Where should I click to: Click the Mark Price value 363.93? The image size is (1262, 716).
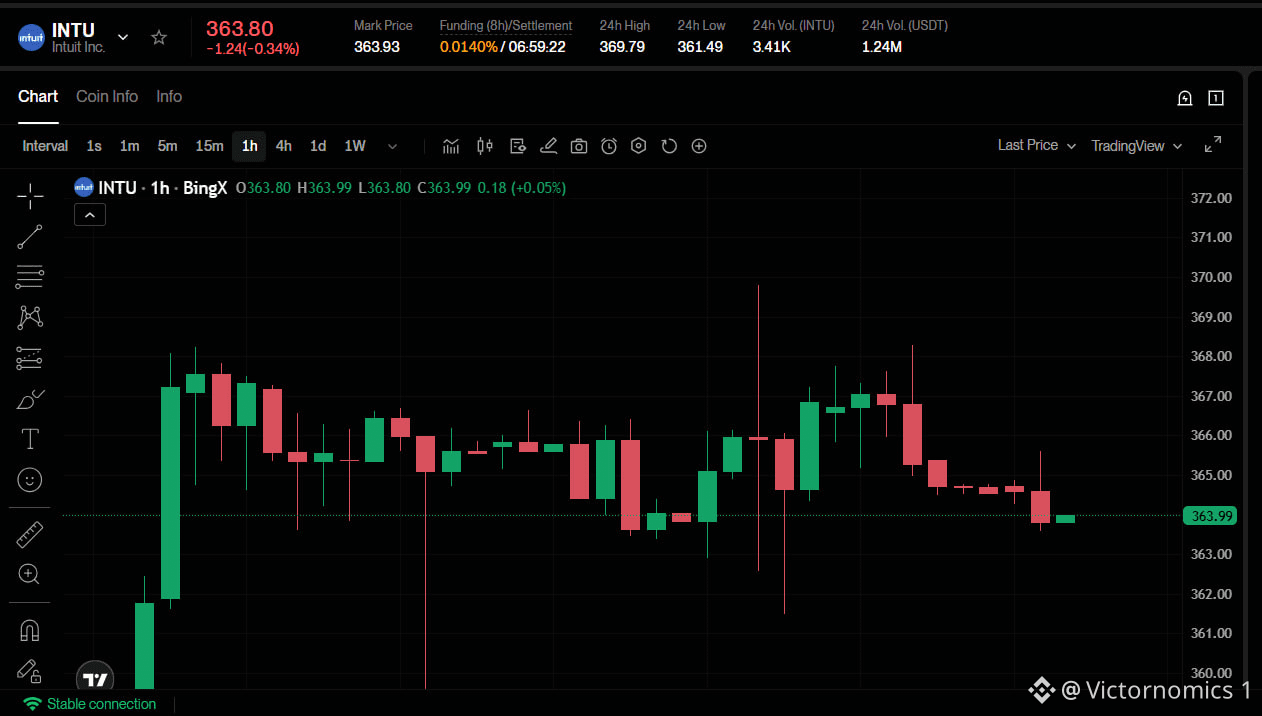point(377,47)
